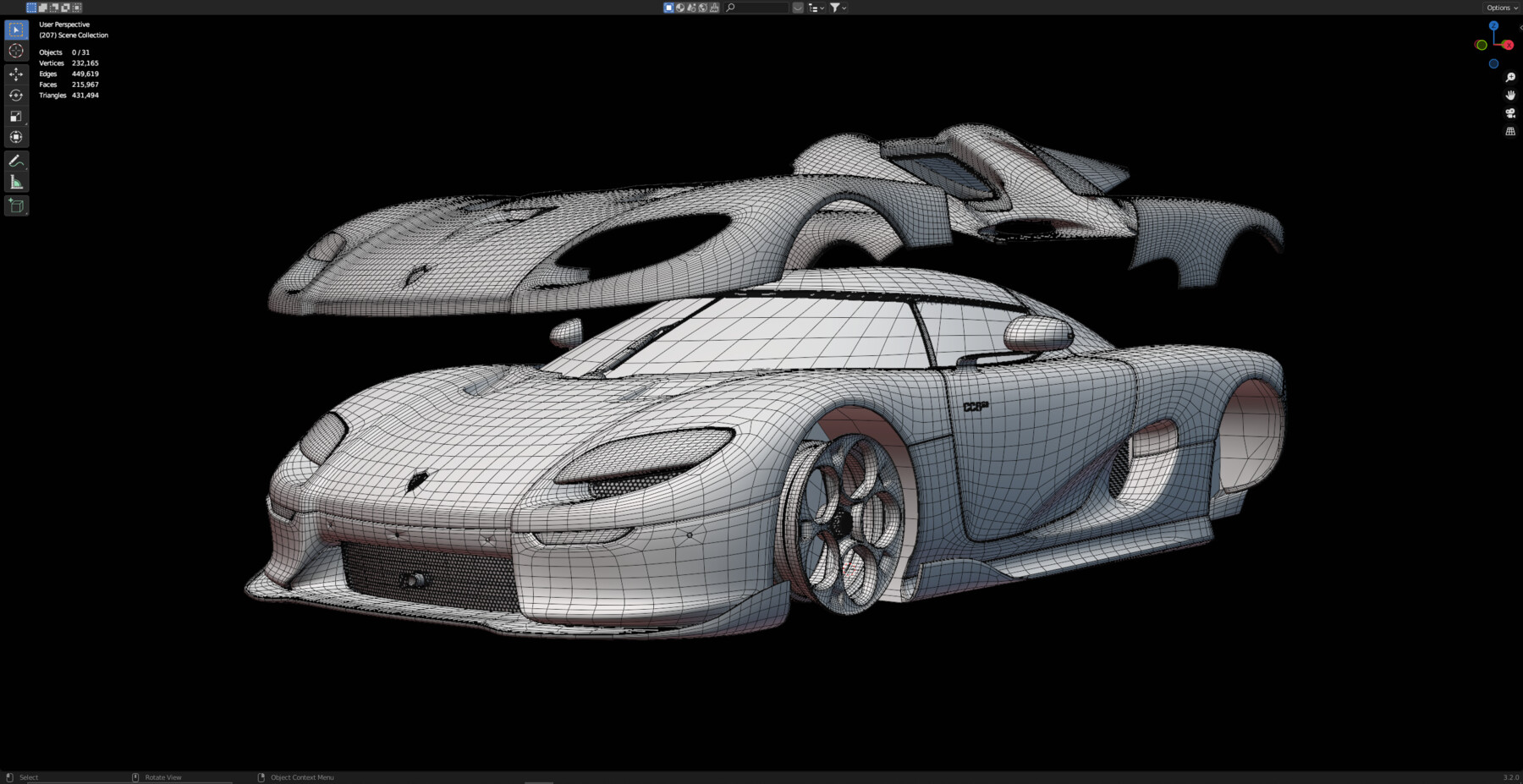Select the Select Box tool
1523x784 pixels.
[x=16, y=30]
